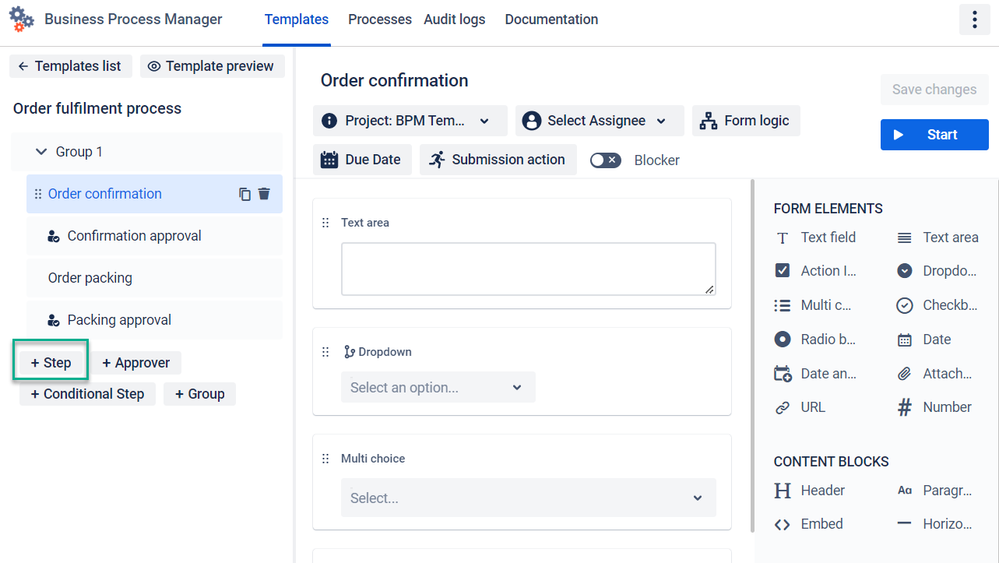The width and height of the screenshot is (999, 563).
Task: Add a Checkbox form element
Action: pyautogui.click(x=937, y=305)
